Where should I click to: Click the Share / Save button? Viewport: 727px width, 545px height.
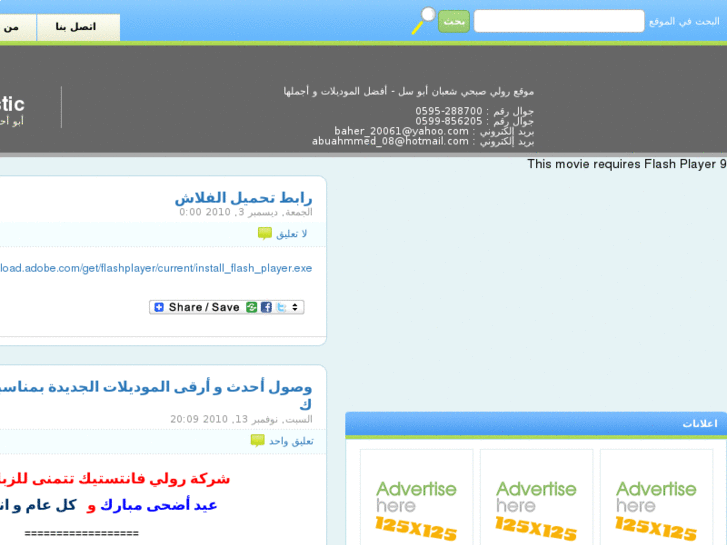[x=227, y=307]
